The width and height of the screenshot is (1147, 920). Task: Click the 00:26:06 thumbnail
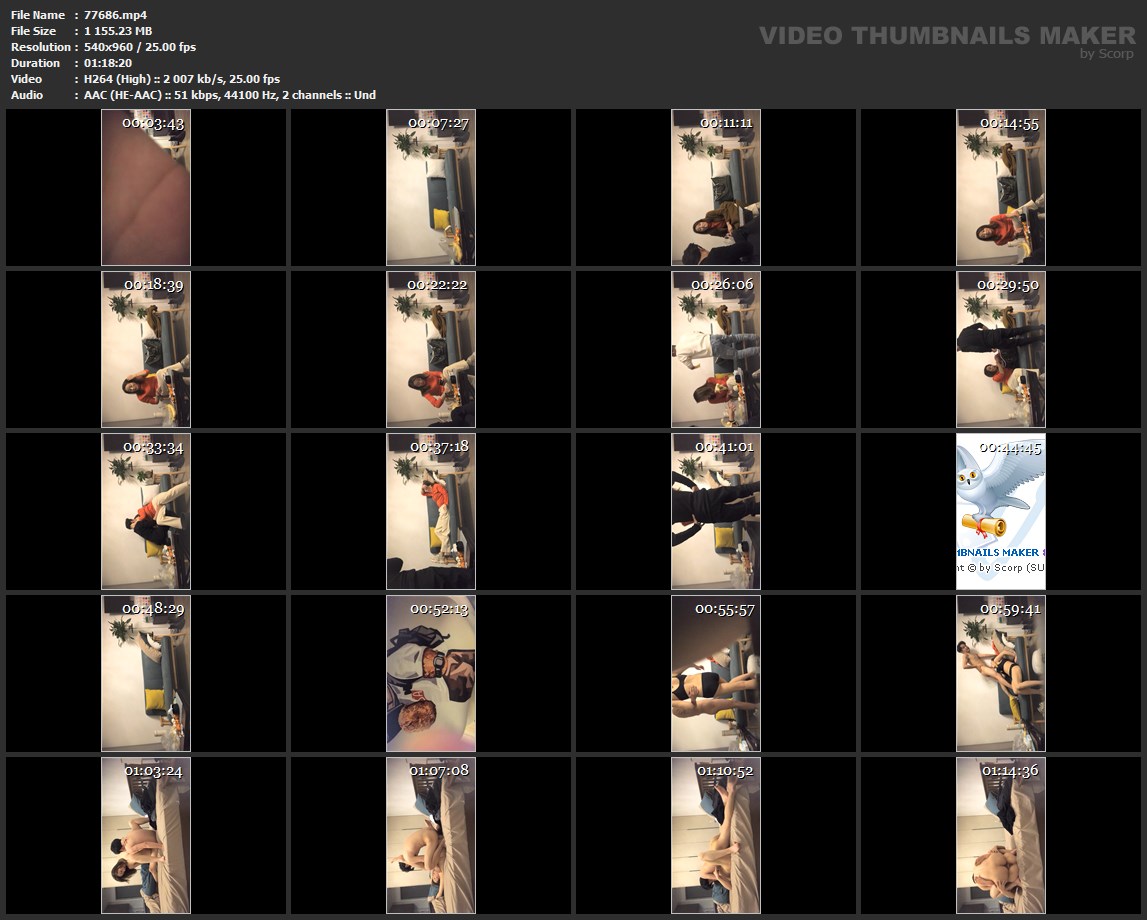tap(716, 349)
